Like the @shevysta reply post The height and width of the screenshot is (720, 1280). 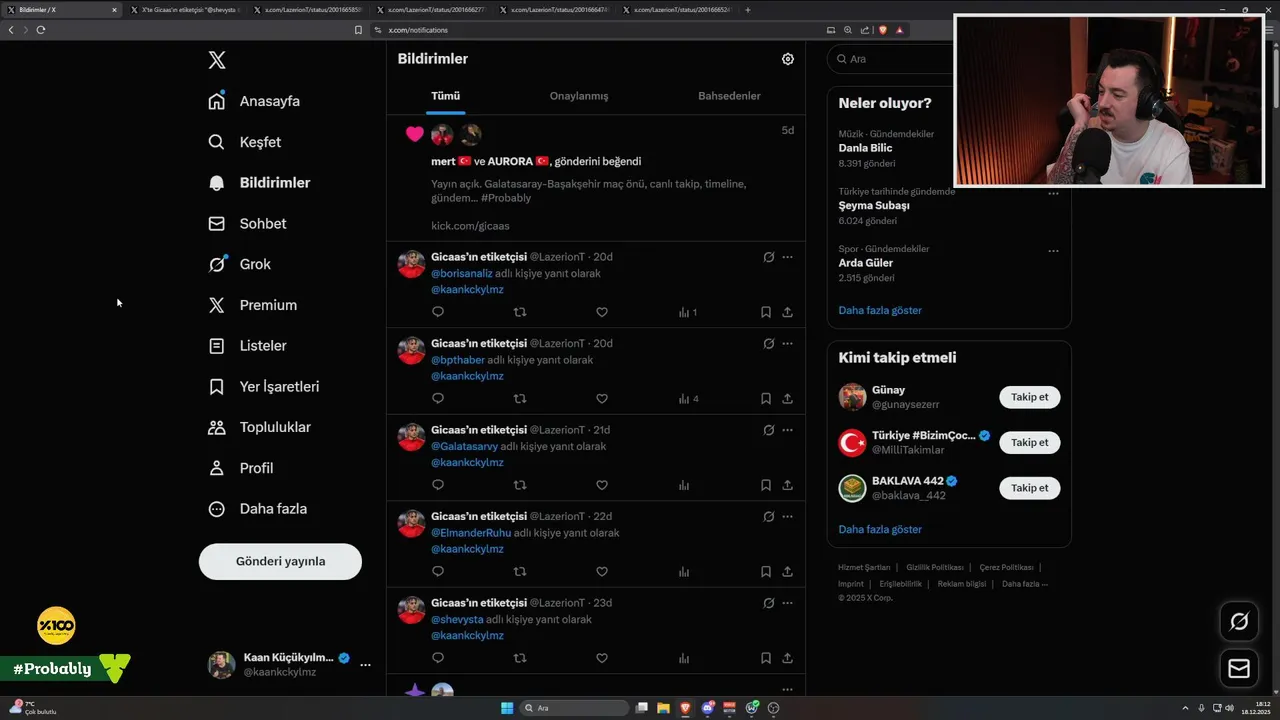point(602,658)
